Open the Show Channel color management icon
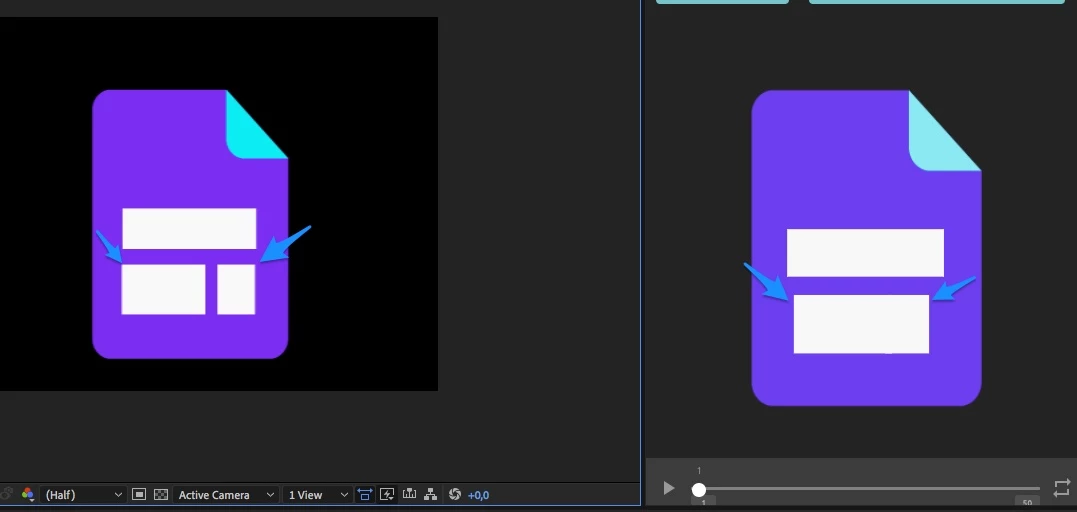This screenshot has width=1077, height=512. pos(27,494)
